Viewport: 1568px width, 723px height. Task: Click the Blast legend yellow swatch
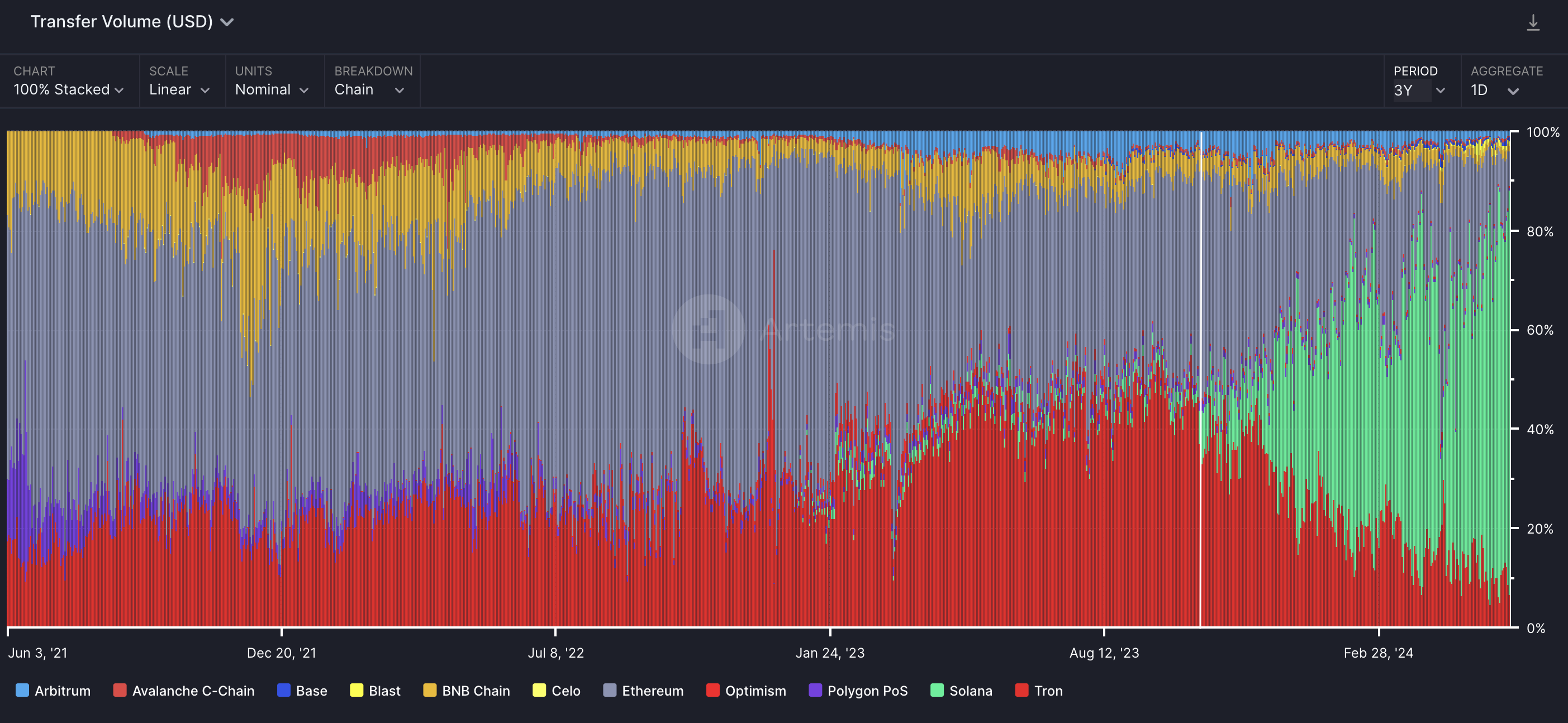[x=357, y=690]
